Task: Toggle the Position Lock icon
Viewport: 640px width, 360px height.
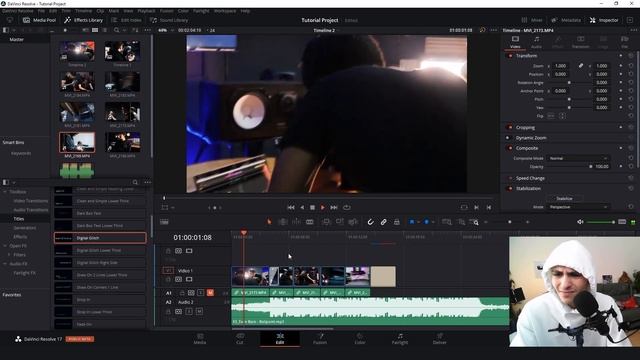Action: pyautogui.click(x=396, y=222)
